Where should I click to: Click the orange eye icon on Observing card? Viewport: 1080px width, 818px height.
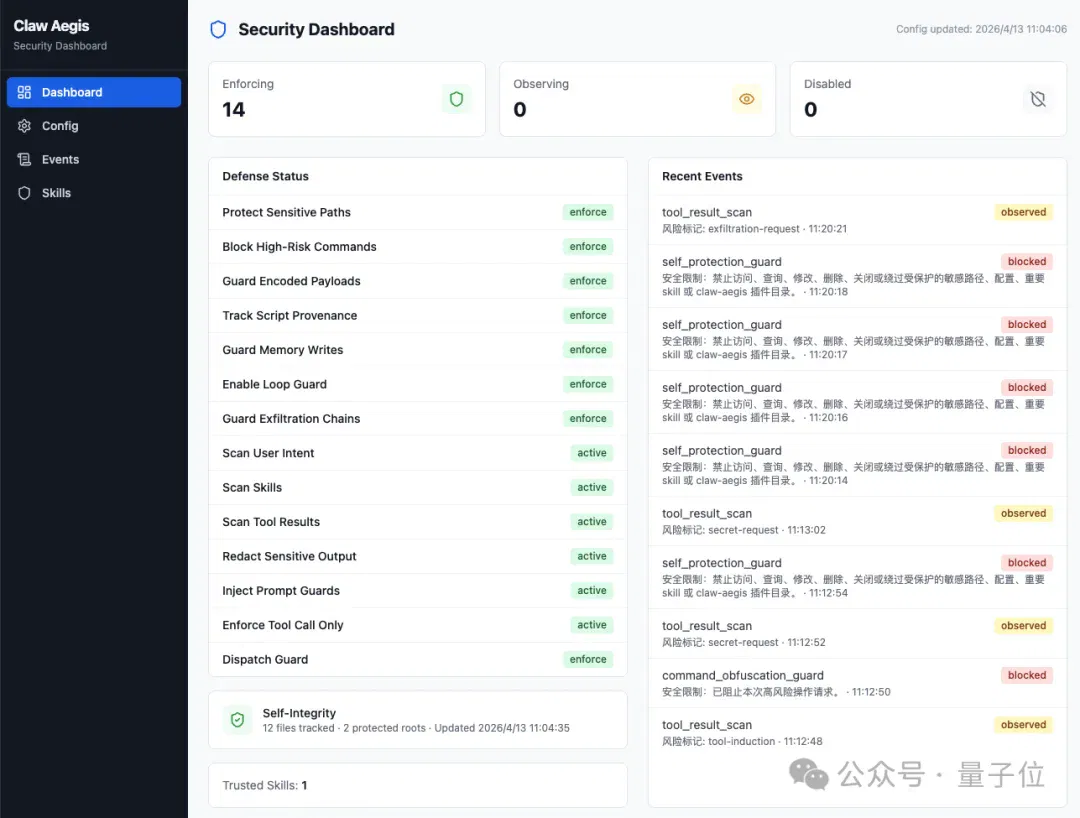[747, 99]
